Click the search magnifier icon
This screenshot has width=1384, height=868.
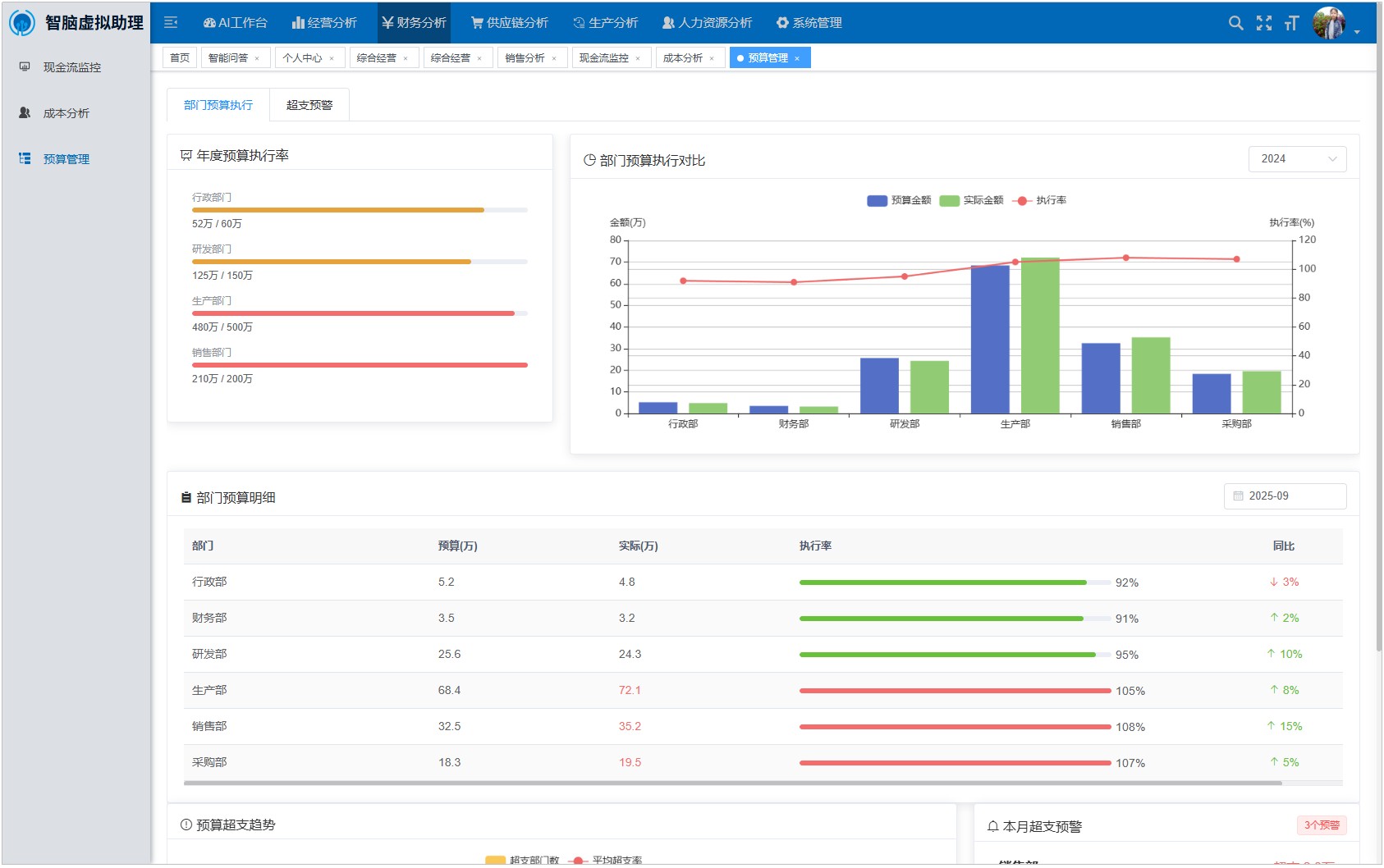(x=1235, y=23)
